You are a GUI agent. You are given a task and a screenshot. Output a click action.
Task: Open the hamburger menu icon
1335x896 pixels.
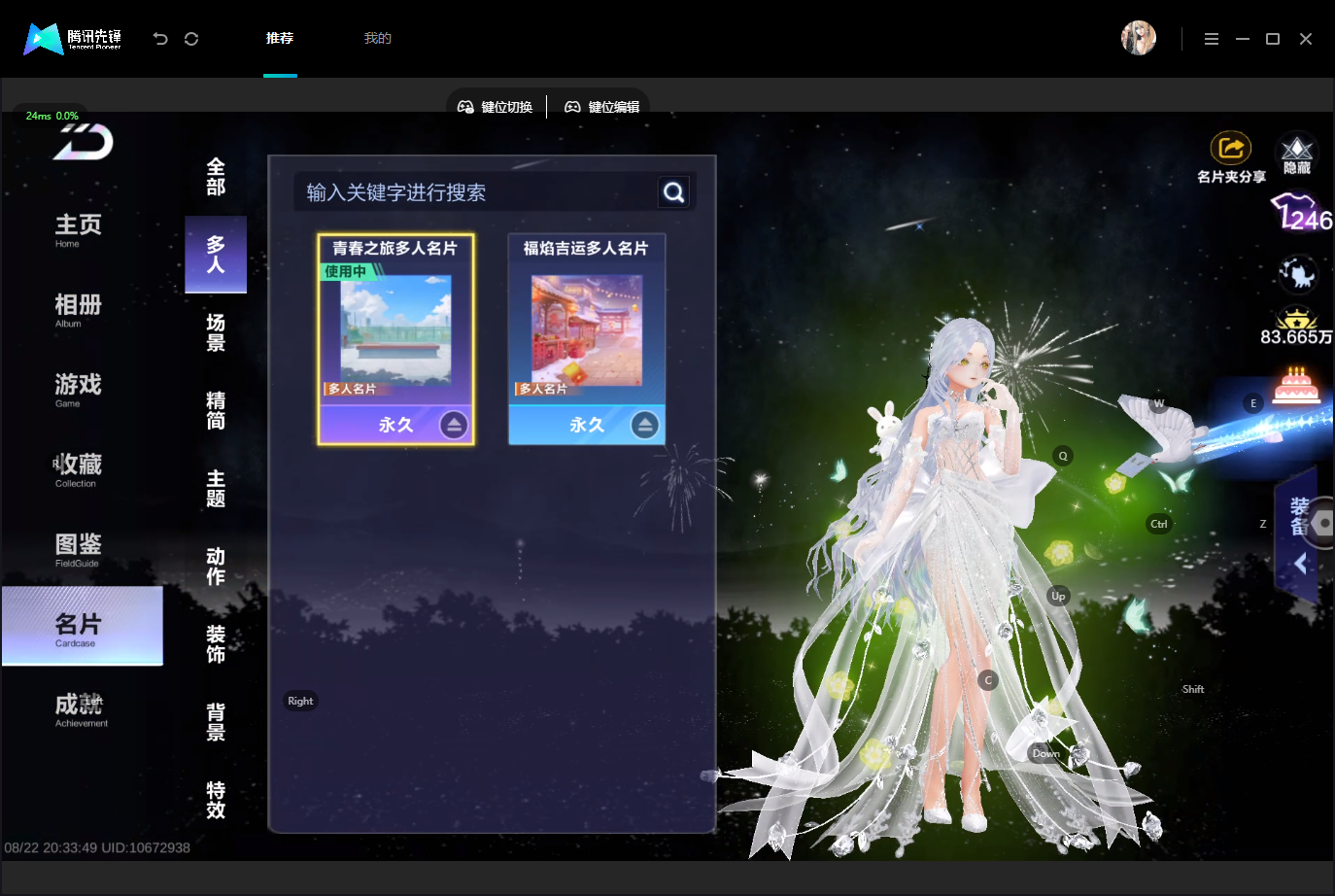(x=1211, y=39)
